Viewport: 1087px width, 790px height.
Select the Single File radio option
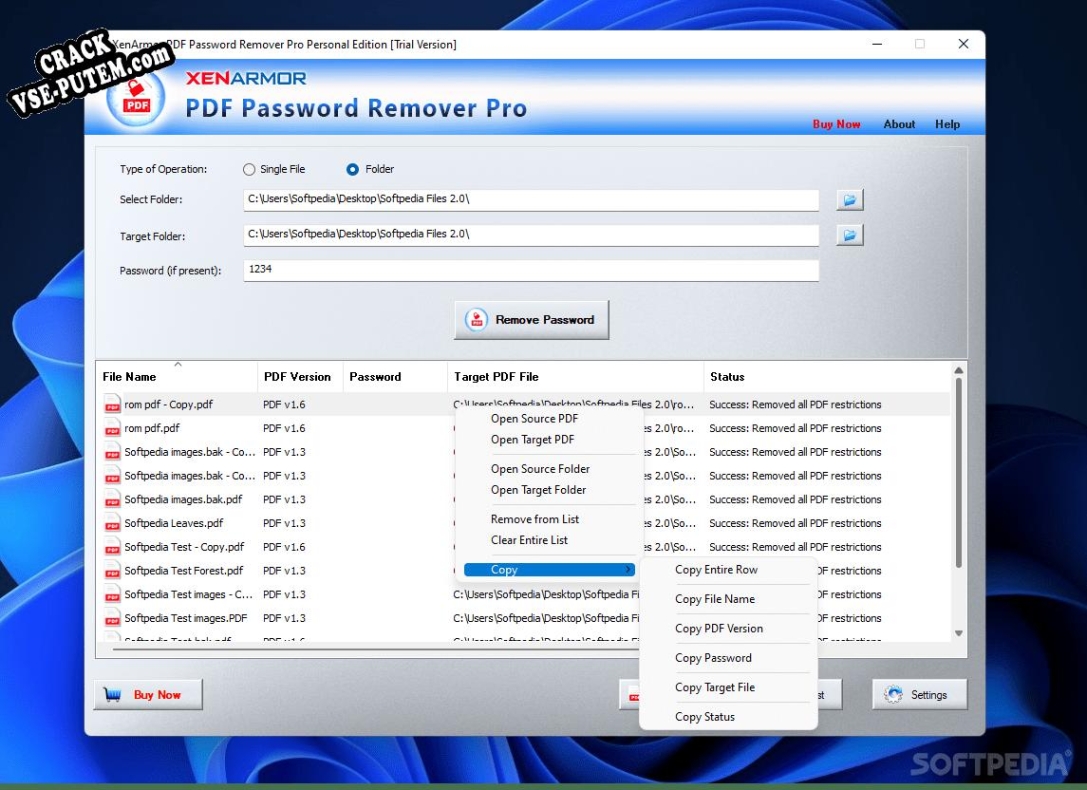249,170
